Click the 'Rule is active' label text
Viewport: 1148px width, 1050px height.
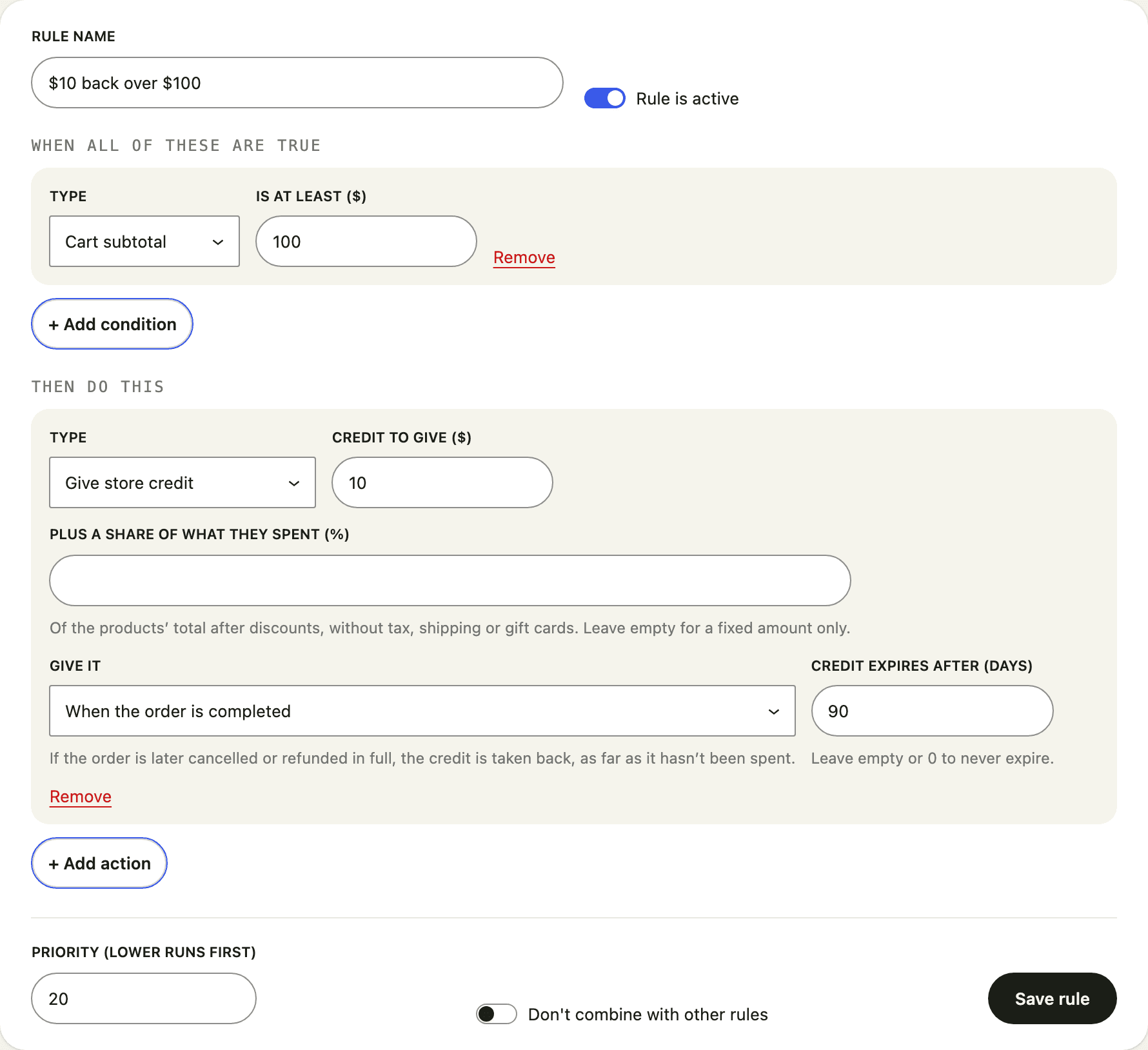point(688,99)
